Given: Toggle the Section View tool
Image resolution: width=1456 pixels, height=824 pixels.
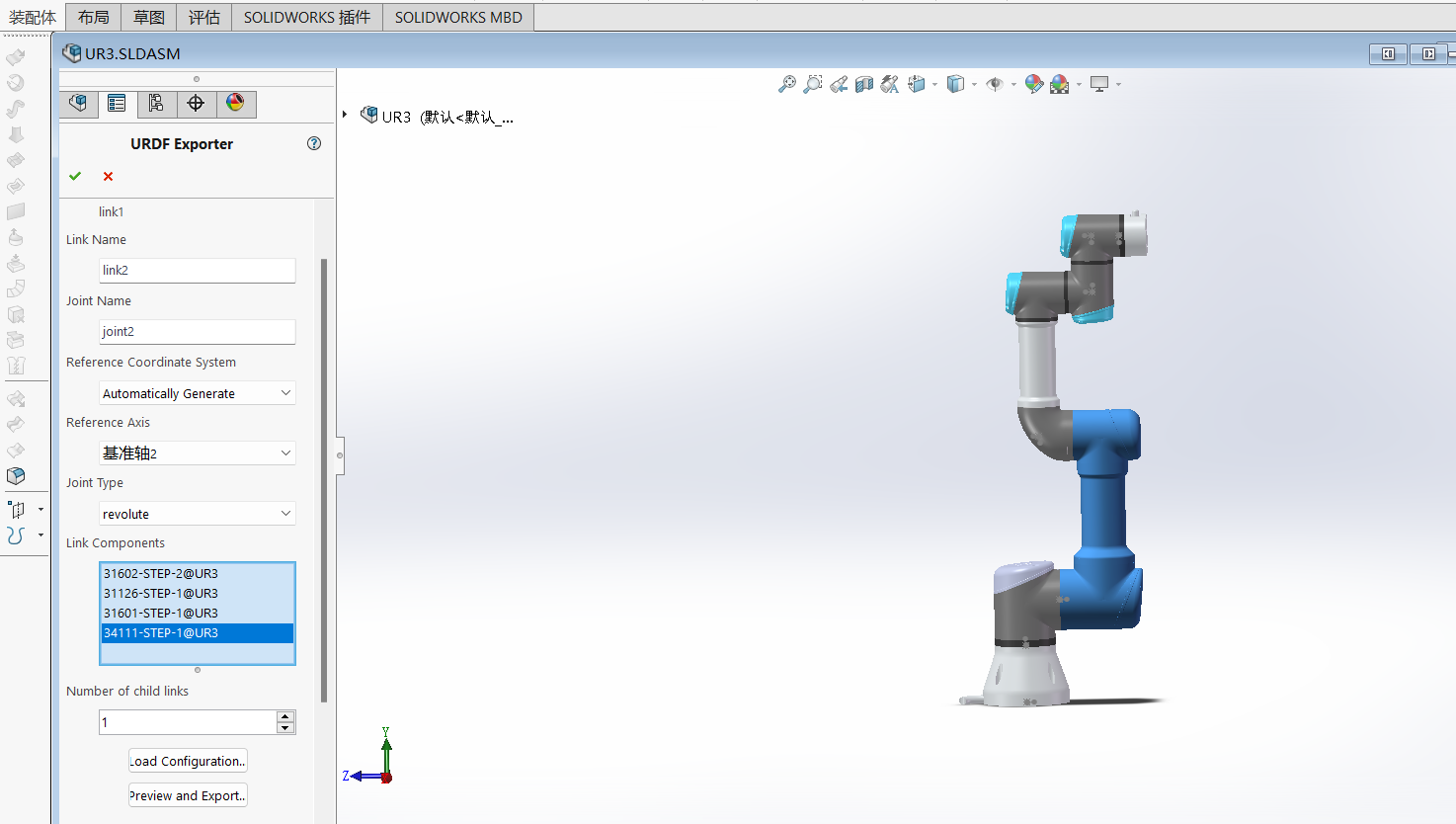Looking at the screenshot, I should tap(864, 84).
